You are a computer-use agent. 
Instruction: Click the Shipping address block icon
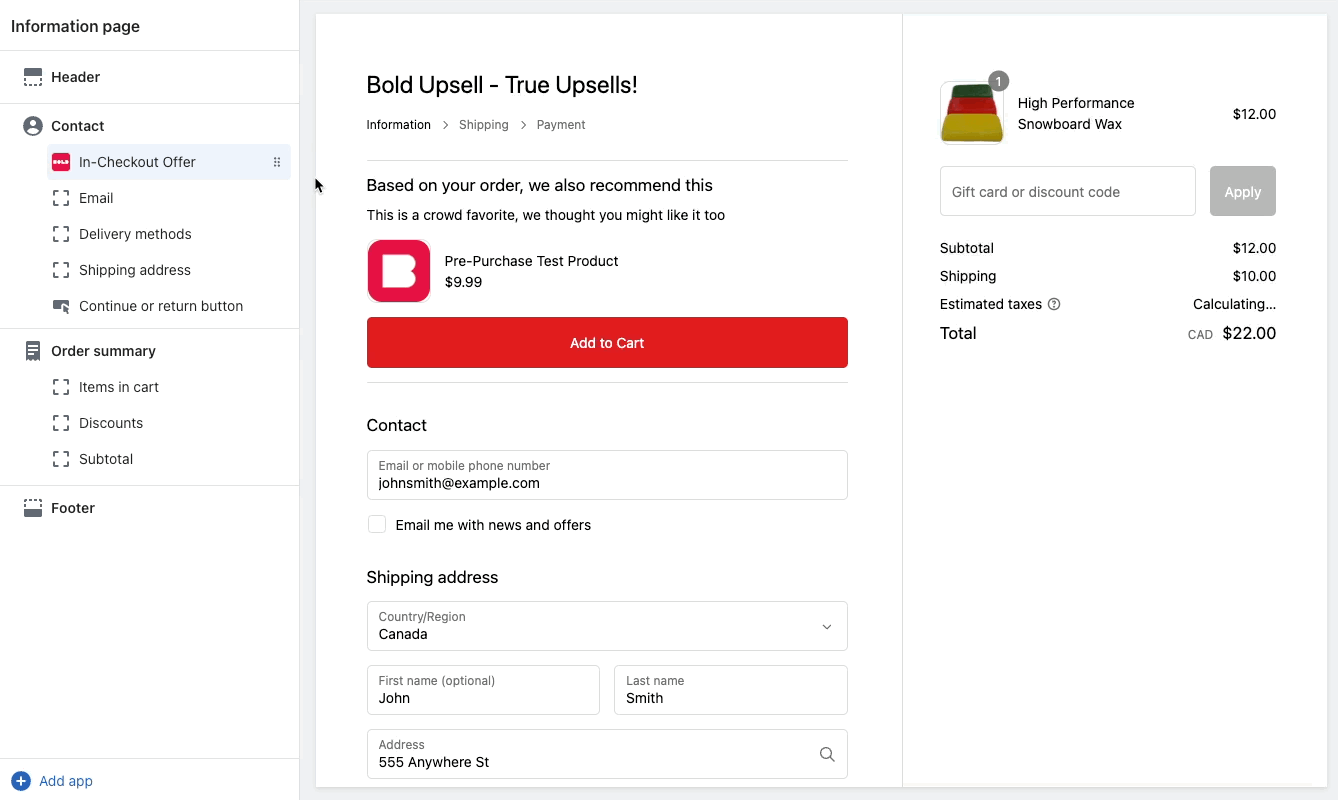tap(61, 270)
